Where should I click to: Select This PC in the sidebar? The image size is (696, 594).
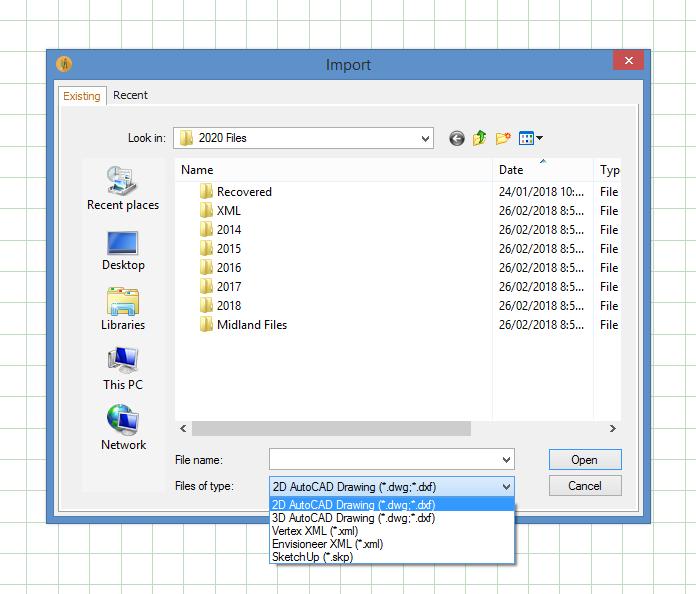[x=123, y=369]
